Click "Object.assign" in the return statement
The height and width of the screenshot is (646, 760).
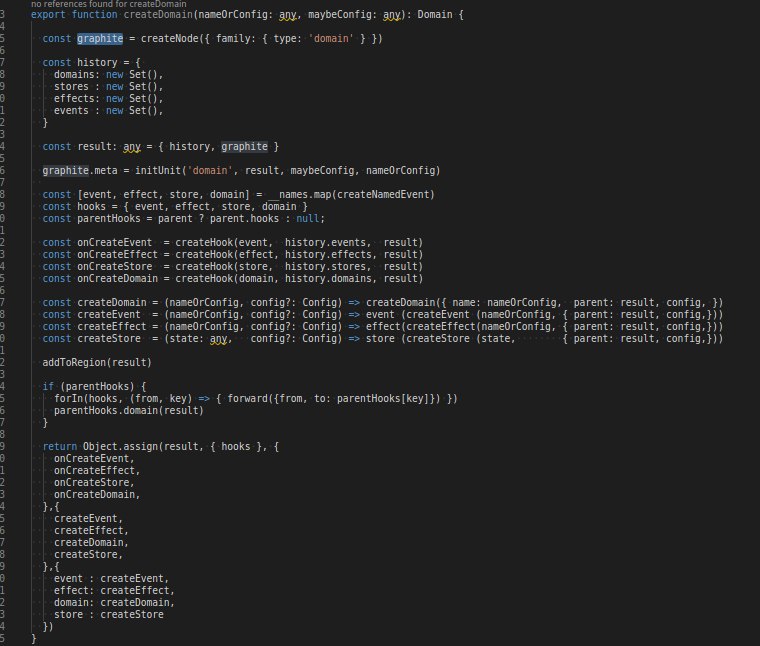click(120, 446)
